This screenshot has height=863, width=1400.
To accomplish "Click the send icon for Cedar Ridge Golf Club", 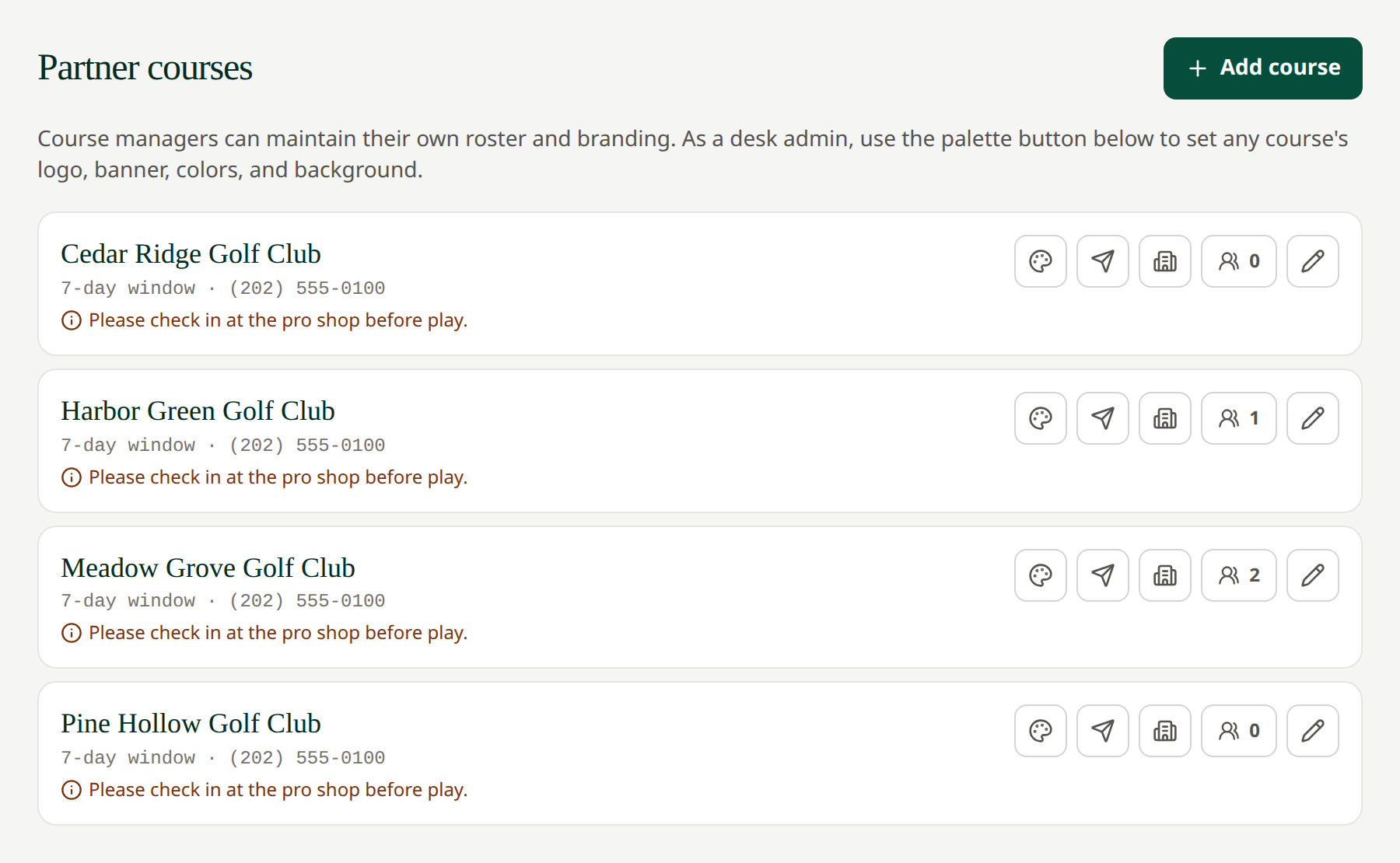I will [1103, 261].
